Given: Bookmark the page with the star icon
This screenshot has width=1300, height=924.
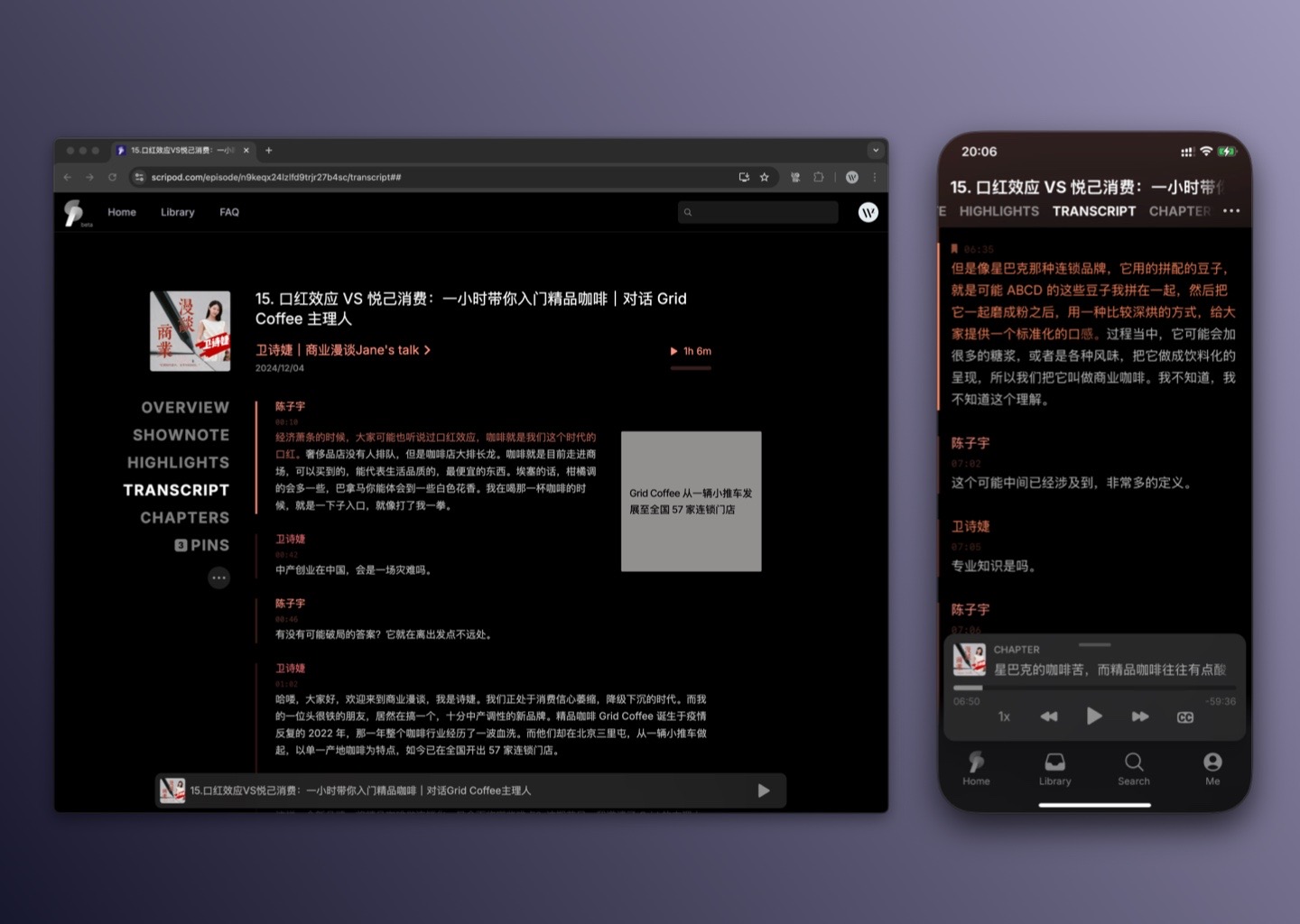Looking at the screenshot, I should (765, 177).
